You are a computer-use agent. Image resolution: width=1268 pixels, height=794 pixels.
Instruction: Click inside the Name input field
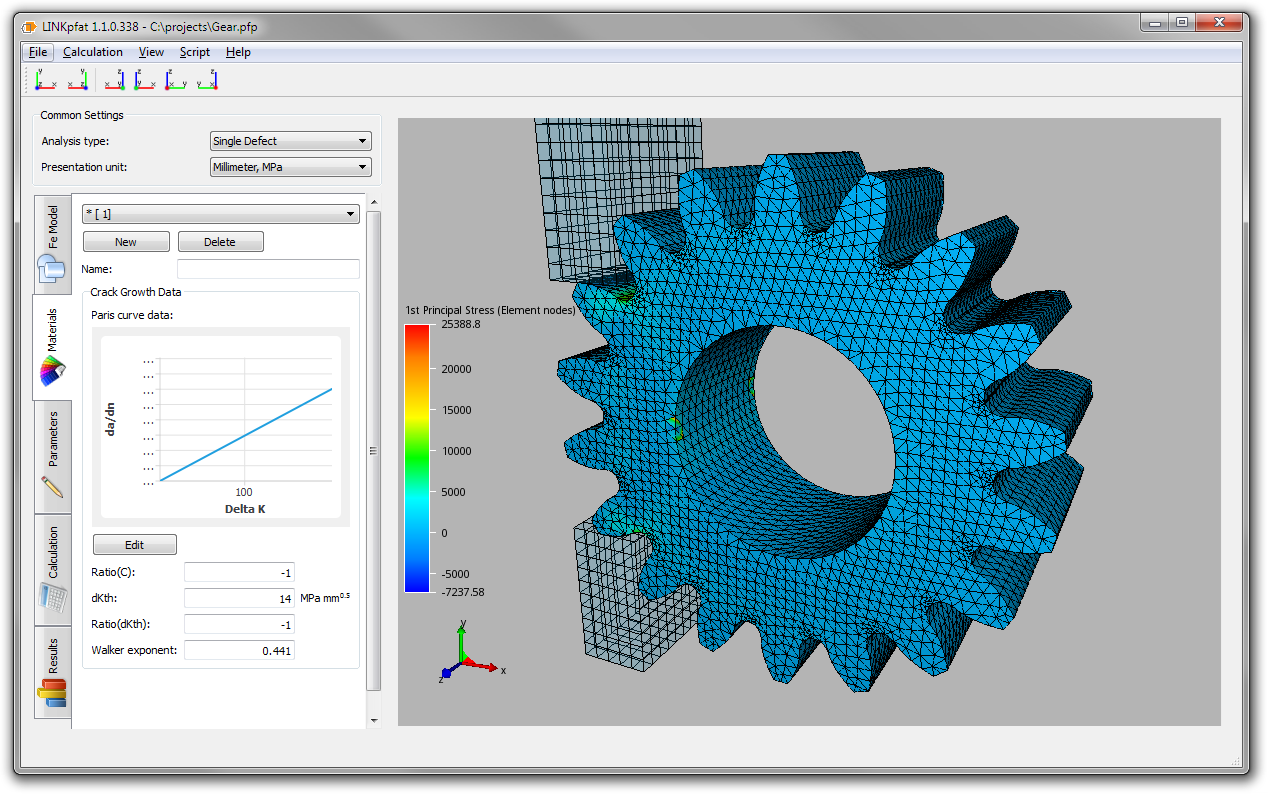click(268, 268)
